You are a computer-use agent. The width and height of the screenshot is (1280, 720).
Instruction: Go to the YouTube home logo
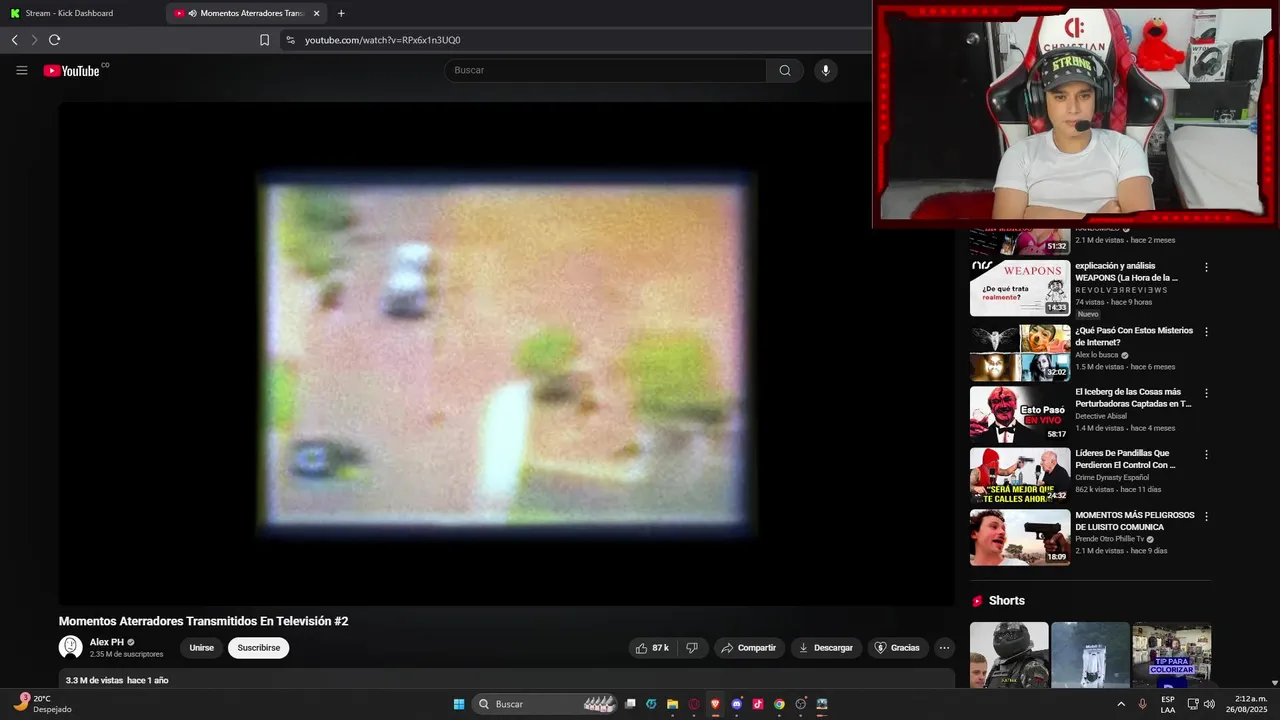coord(72,70)
